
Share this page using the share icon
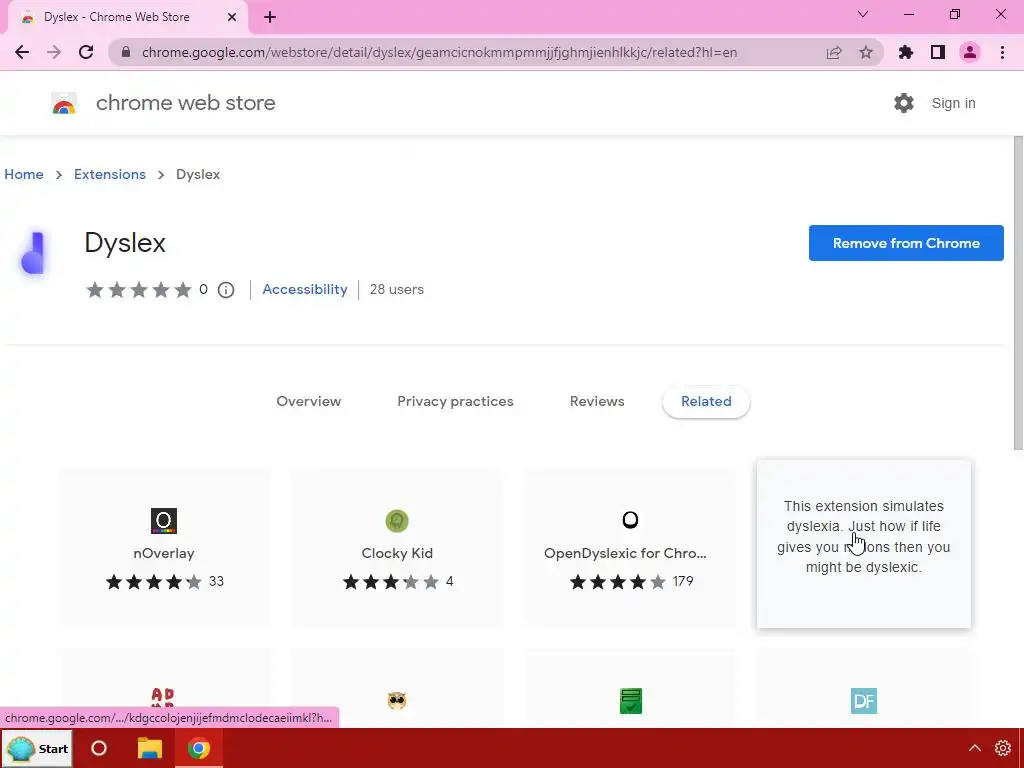click(x=834, y=52)
